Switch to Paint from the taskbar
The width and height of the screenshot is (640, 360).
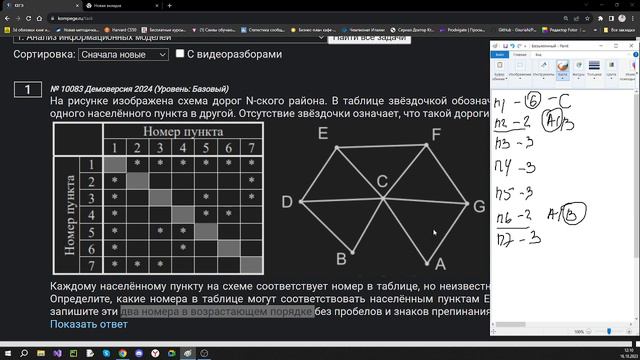[188, 353]
